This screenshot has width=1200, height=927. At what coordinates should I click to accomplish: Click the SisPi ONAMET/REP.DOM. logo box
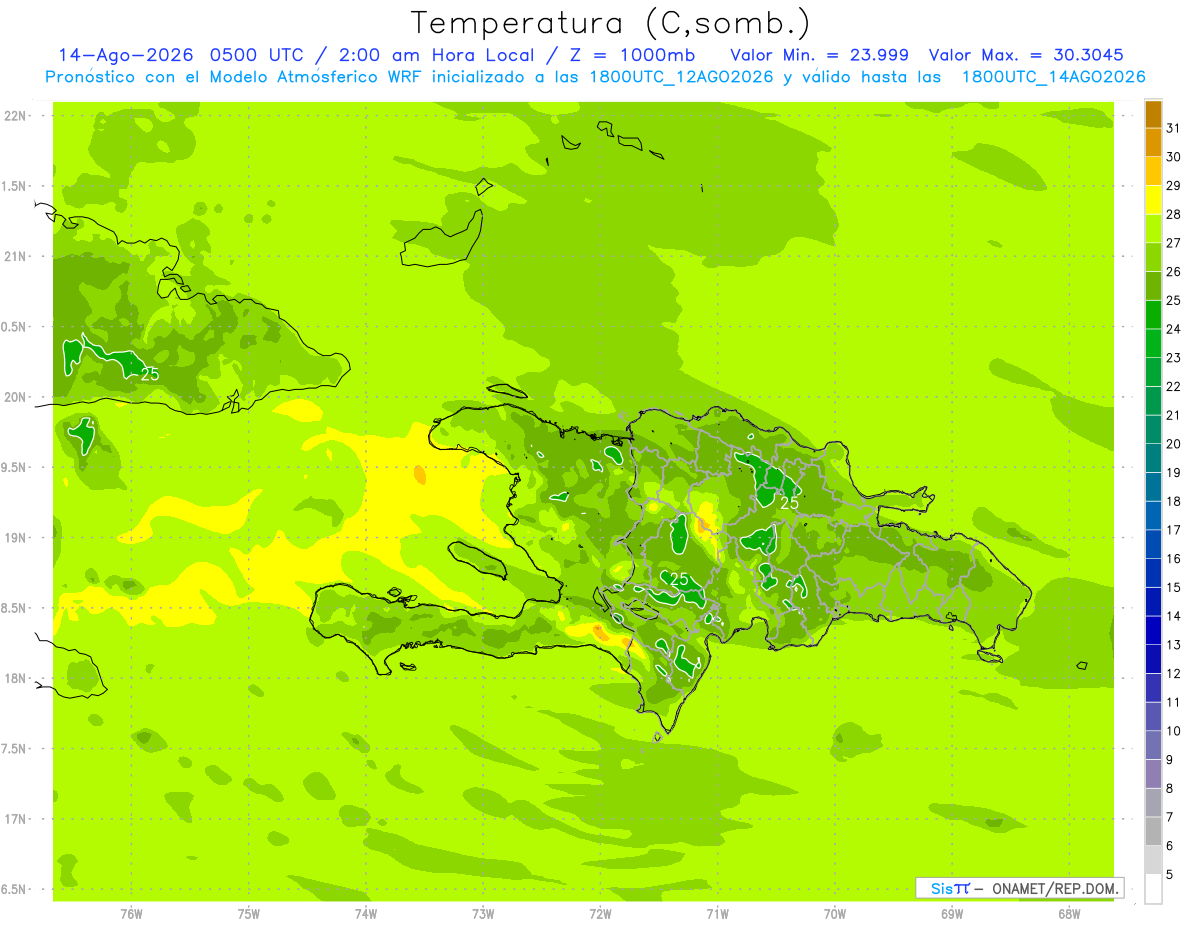pos(1019,888)
